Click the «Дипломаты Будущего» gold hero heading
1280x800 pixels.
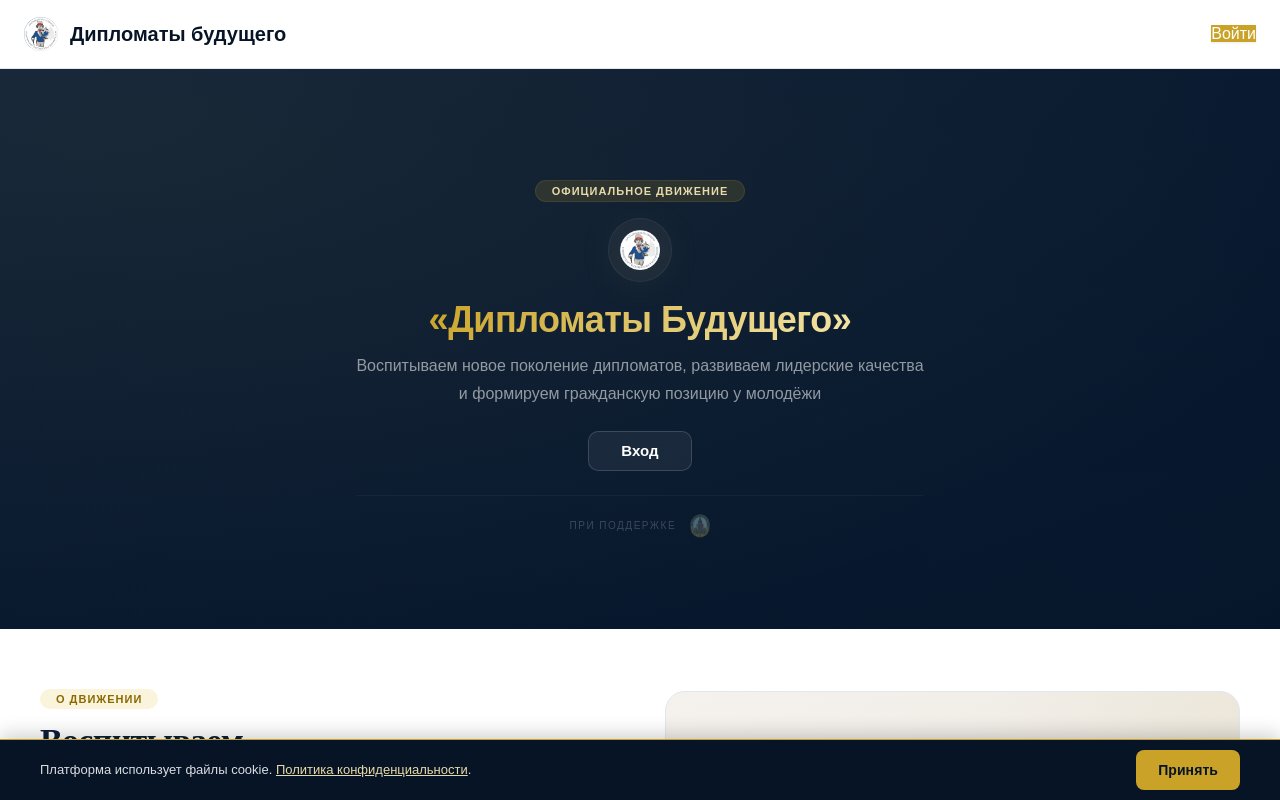[640, 320]
